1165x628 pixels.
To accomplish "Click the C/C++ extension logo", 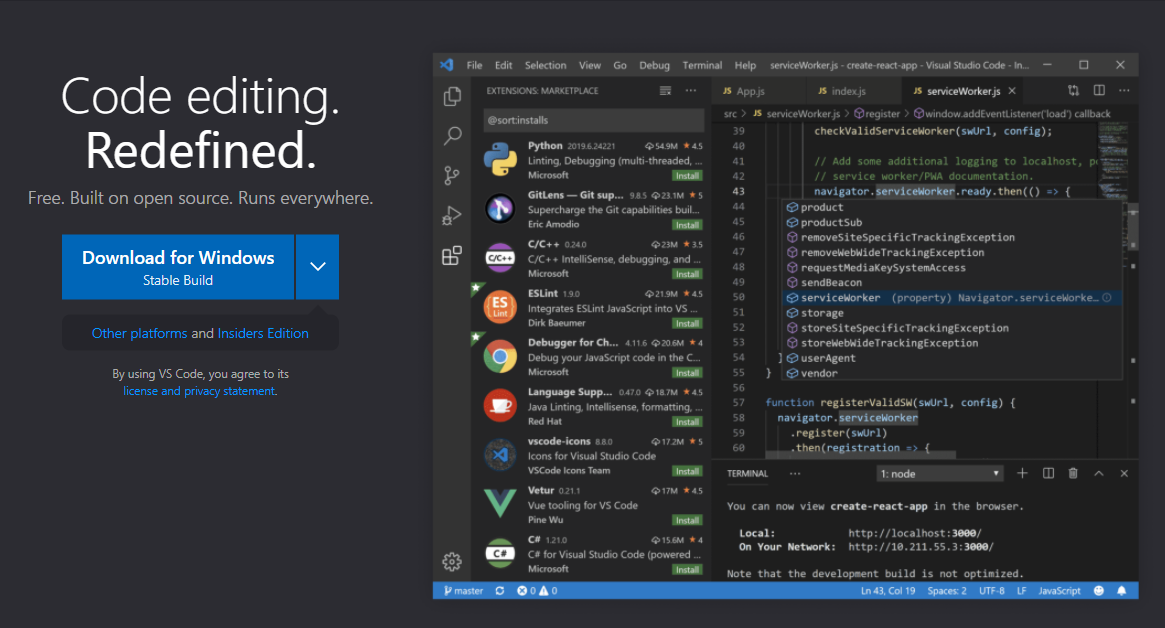I will coord(500,258).
